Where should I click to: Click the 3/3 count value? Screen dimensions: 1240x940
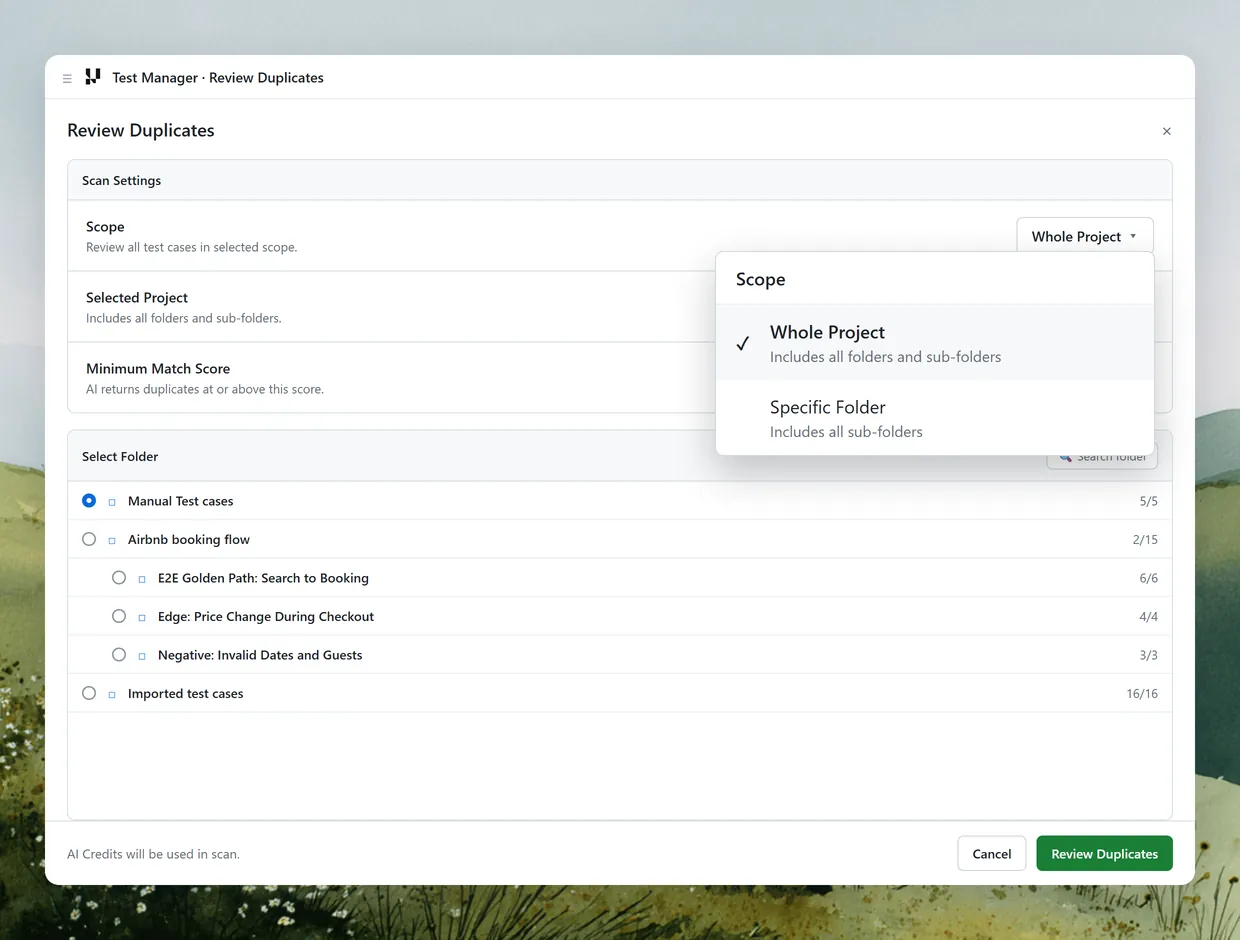[x=1149, y=655]
